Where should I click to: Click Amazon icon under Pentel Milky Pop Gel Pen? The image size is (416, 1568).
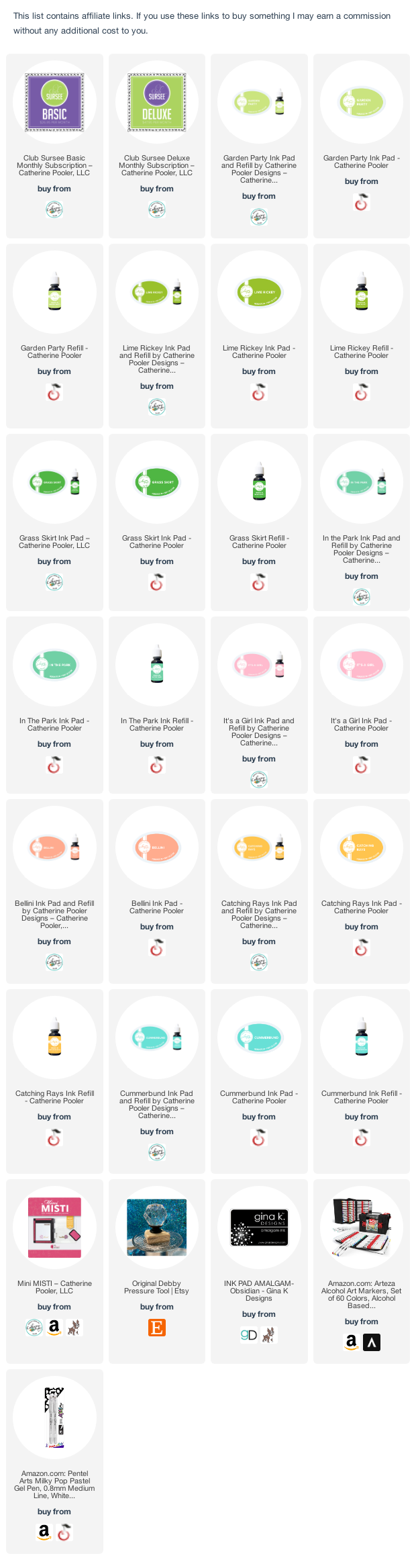point(44,1532)
